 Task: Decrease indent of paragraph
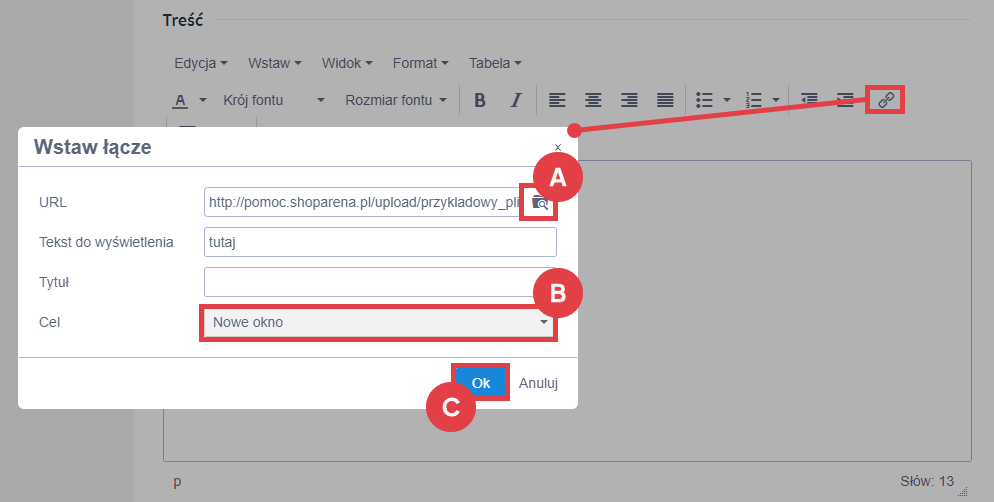(x=809, y=100)
